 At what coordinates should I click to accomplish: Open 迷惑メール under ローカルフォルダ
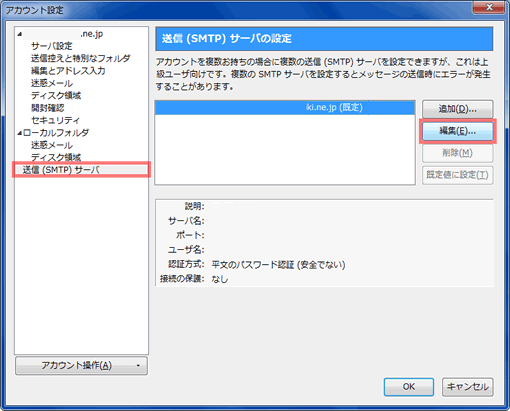[52, 145]
